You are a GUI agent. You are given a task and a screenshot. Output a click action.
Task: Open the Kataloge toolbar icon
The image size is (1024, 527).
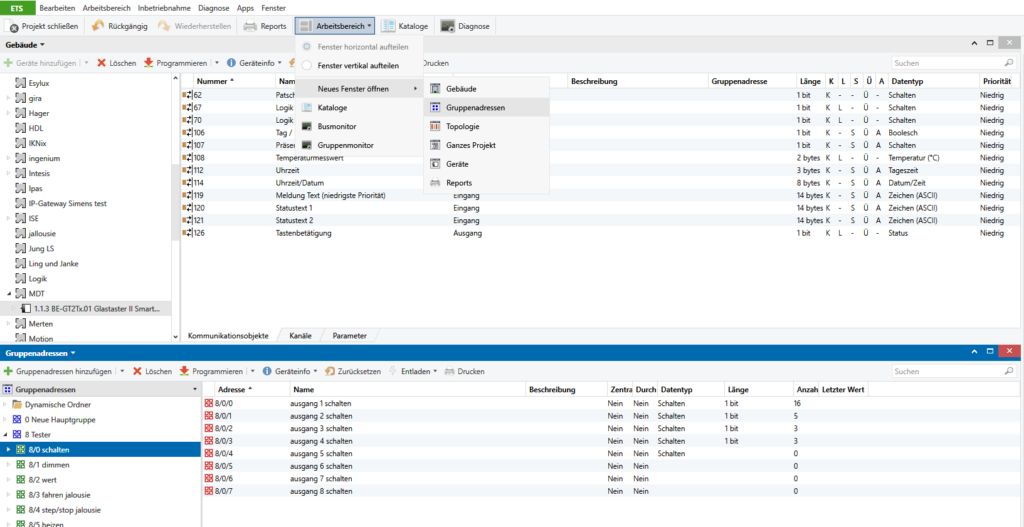click(x=389, y=26)
